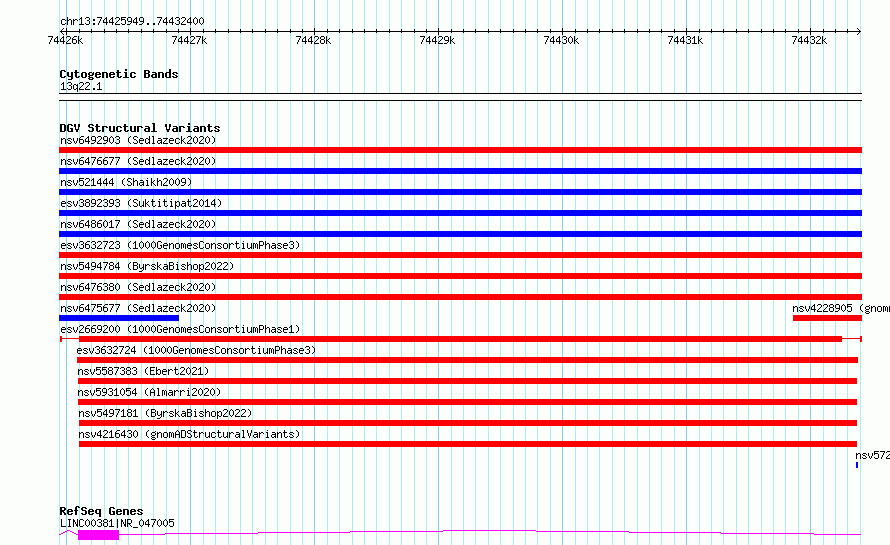
Task: Click red bar under esv2669200
Action: click(x=460, y=339)
